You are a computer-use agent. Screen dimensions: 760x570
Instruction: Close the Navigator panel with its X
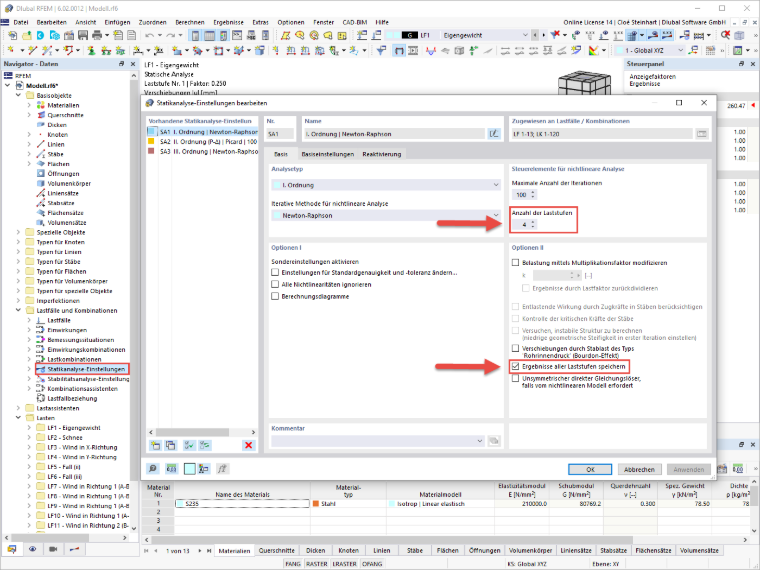tap(133, 64)
